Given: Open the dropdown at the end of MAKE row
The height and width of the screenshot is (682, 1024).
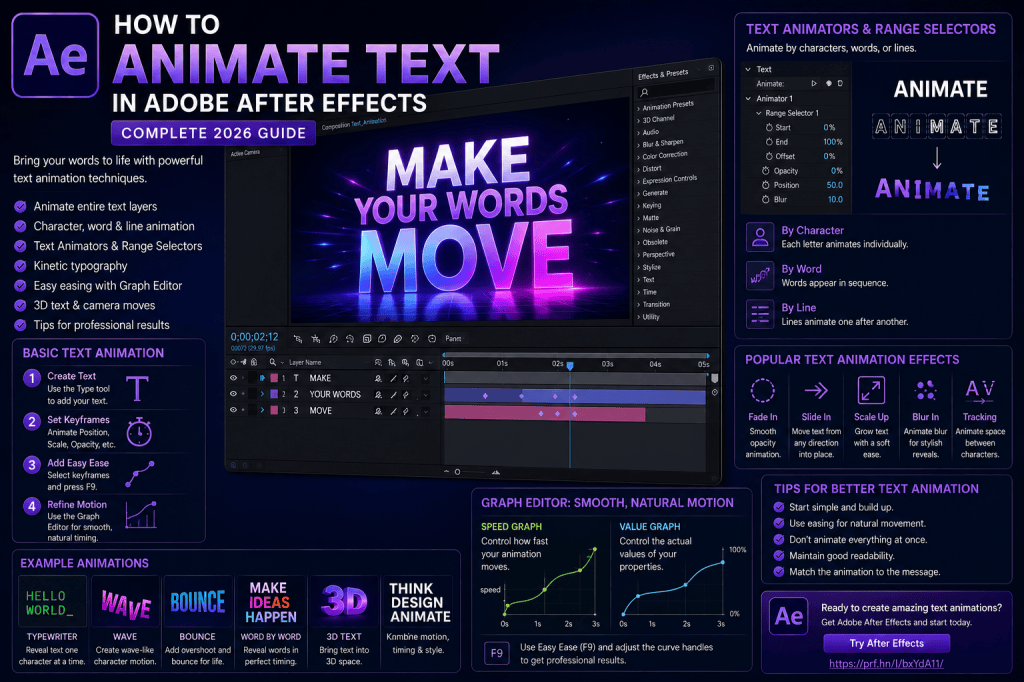Looking at the screenshot, I should coord(426,378).
